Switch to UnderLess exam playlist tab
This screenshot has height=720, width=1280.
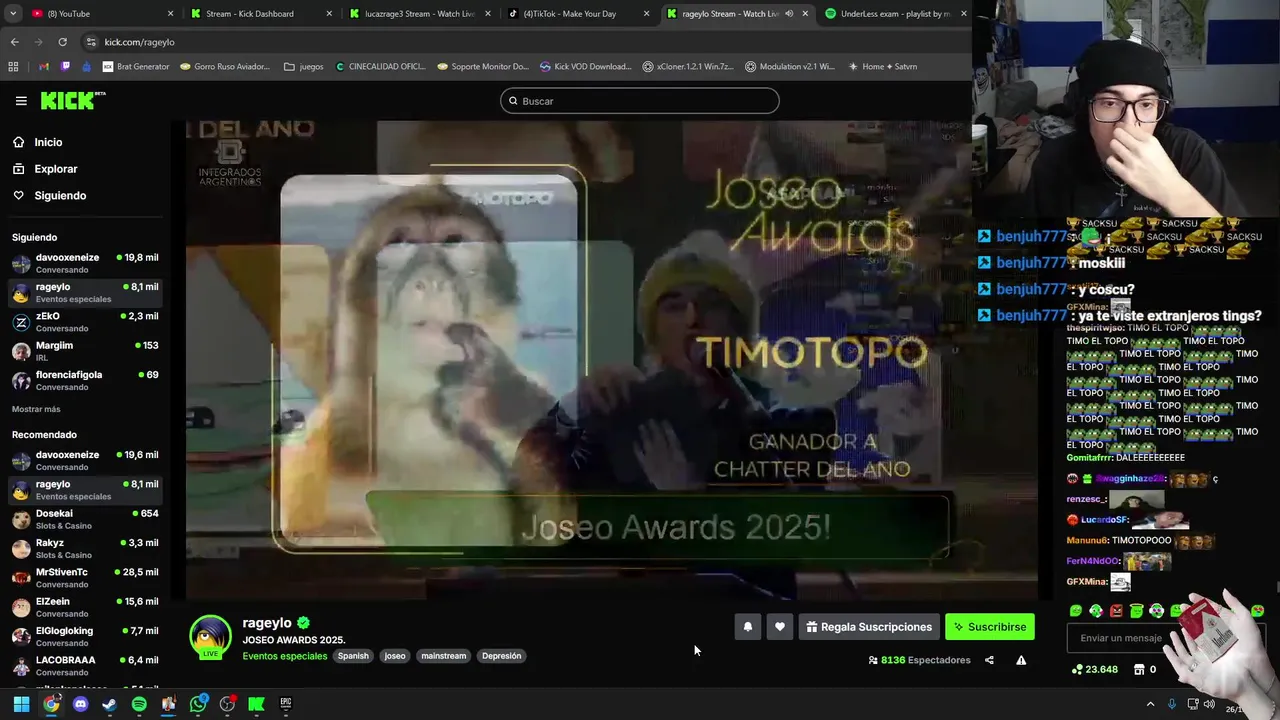[x=896, y=14]
